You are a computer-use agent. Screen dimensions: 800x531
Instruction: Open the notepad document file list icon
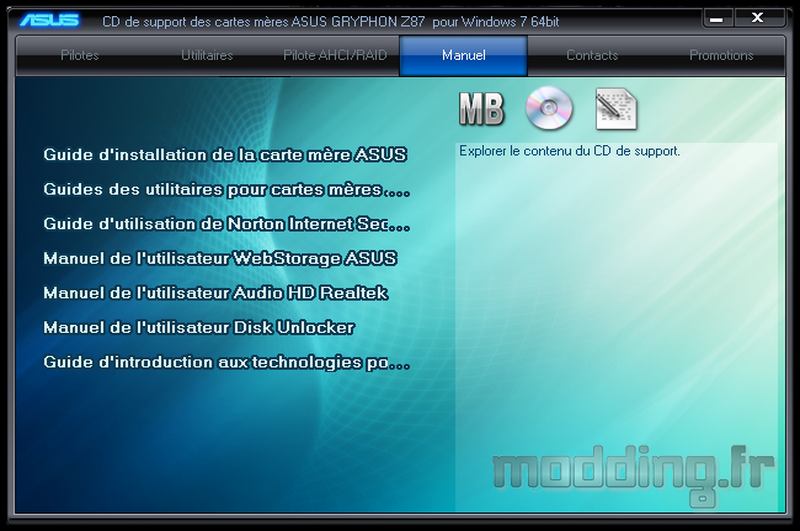click(616, 109)
